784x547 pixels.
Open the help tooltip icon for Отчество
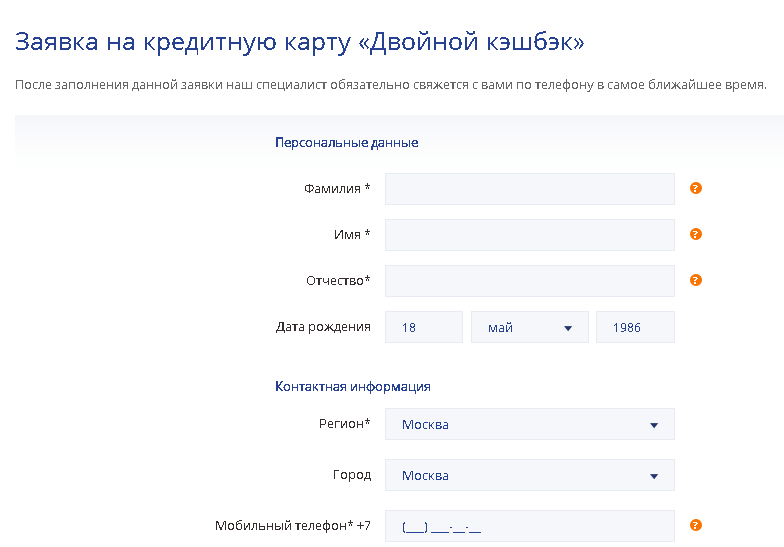pyautogui.click(x=696, y=280)
